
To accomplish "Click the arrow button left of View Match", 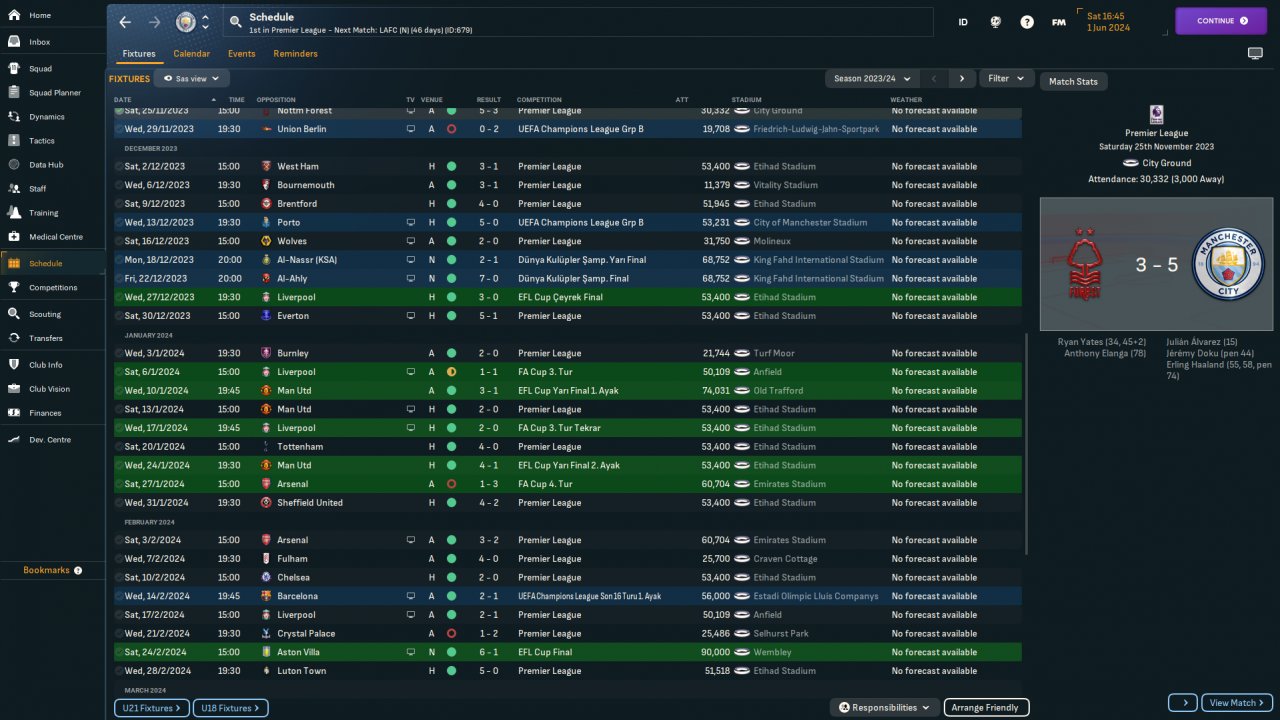I will [1183, 703].
